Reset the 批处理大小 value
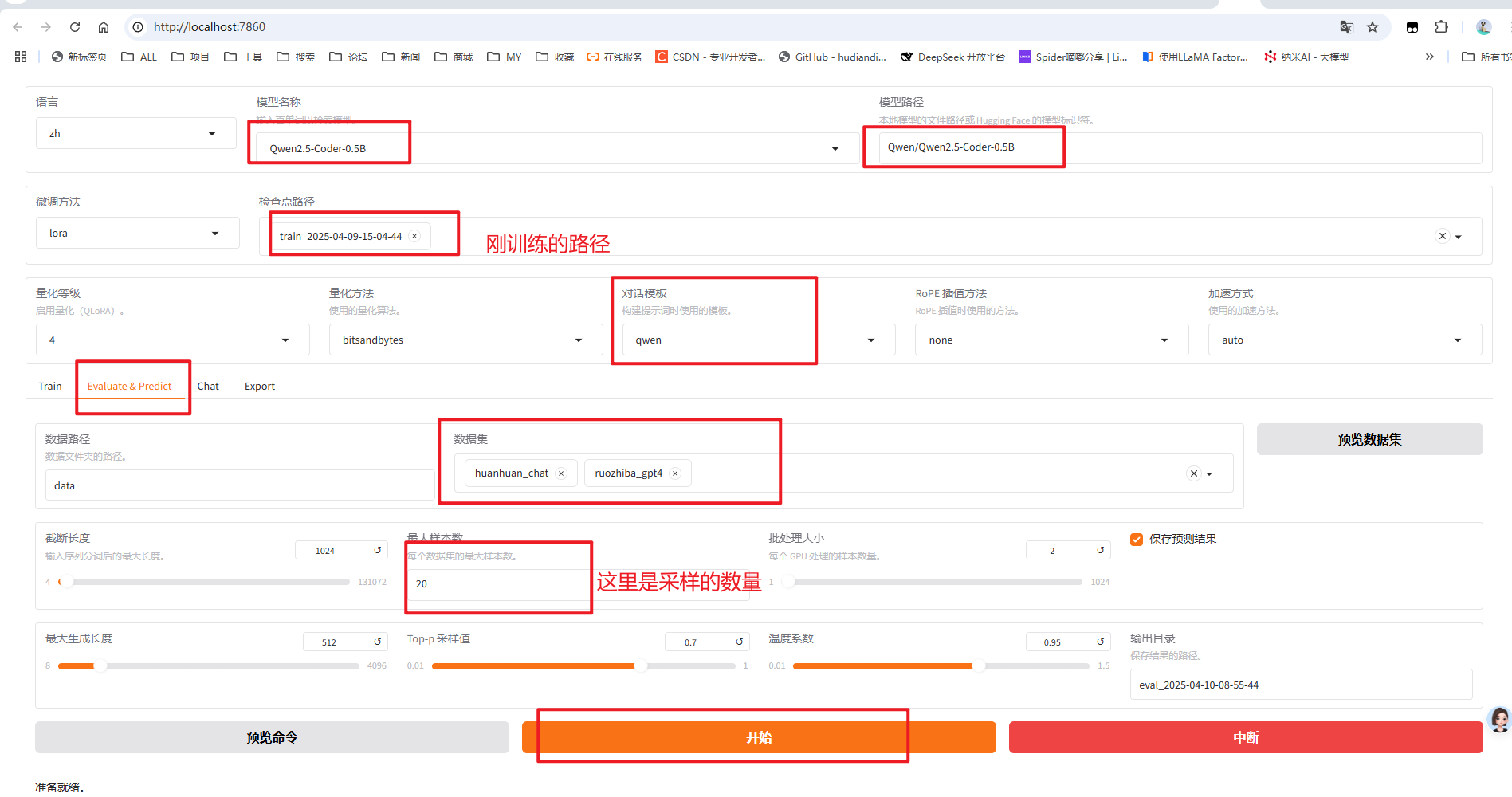This screenshot has height=797, width=1512. 1101,550
